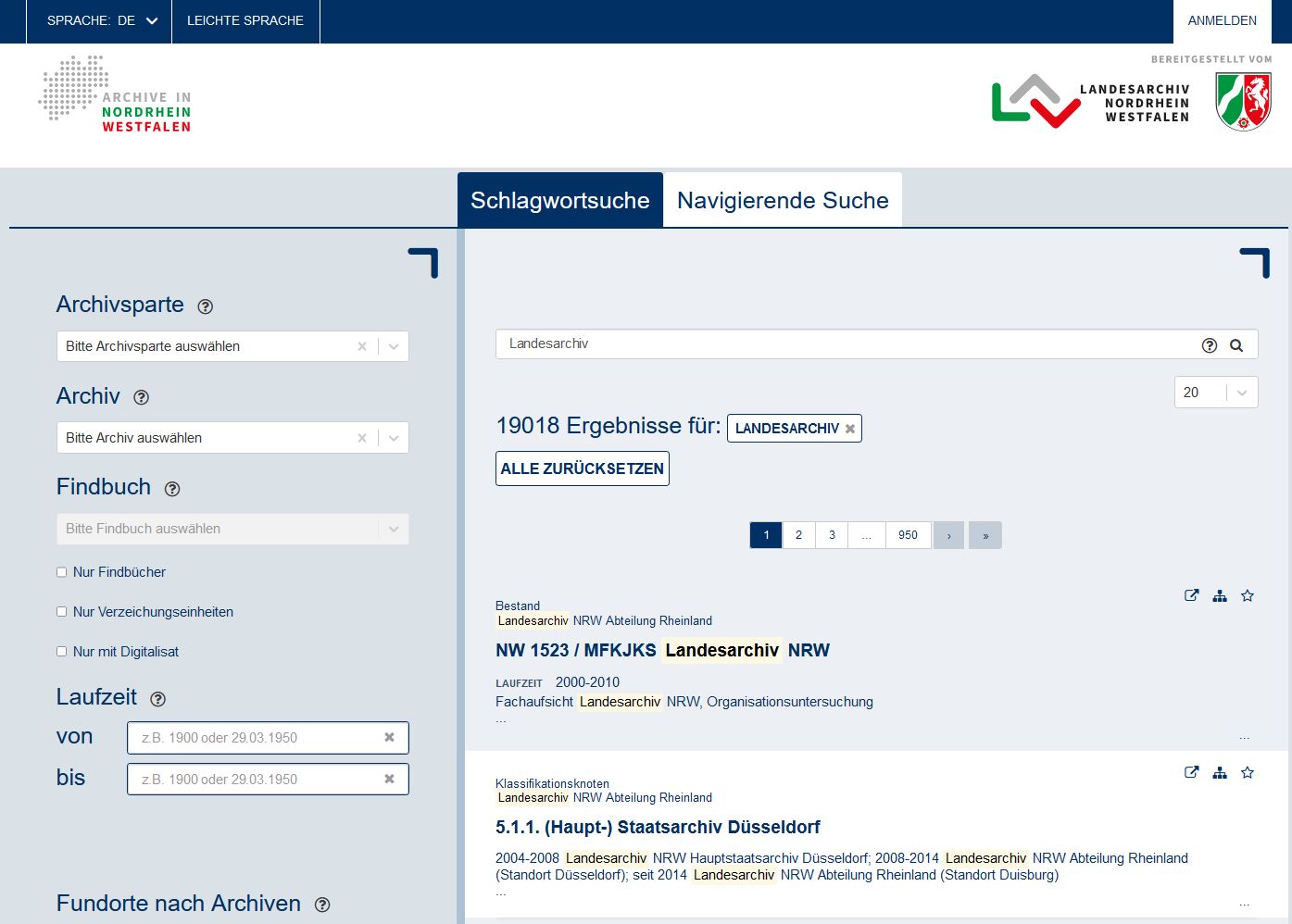Show NW 1523 result in hierarchy tree
Screen dimensions: 1292x924
tap(1220, 595)
